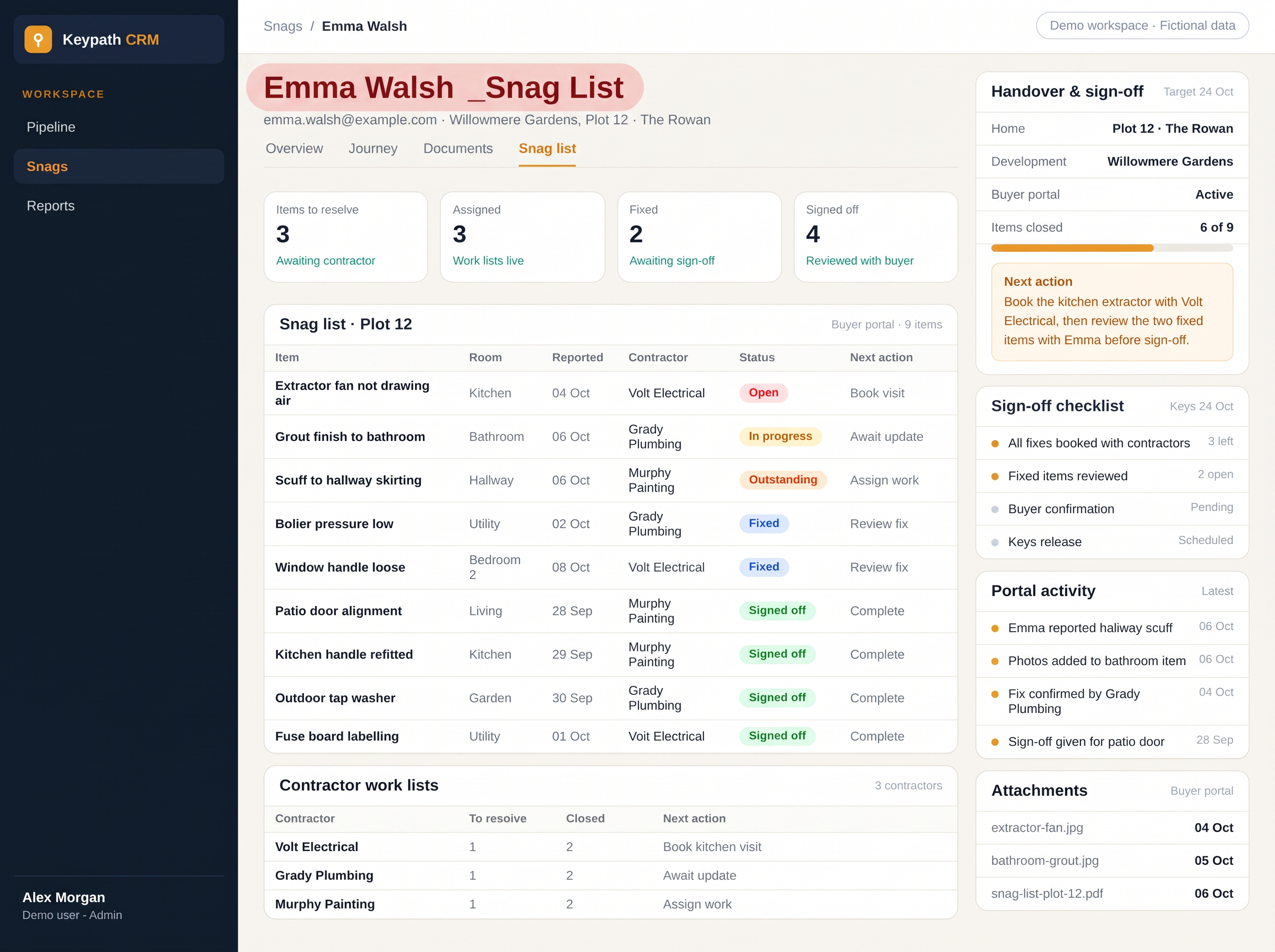Open Extractor fan not drawing air item

352,393
